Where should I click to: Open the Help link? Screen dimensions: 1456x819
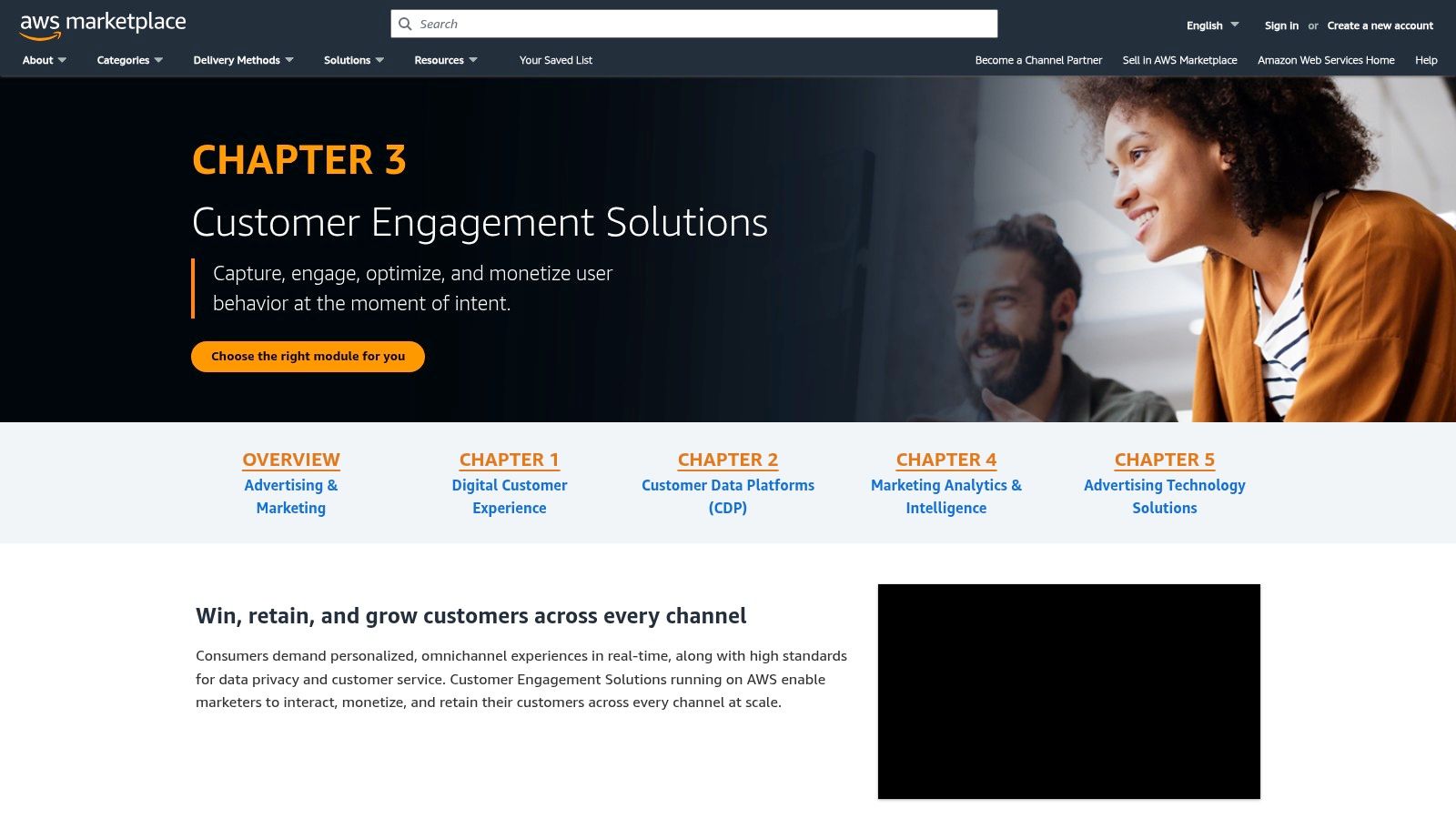coord(1426,60)
